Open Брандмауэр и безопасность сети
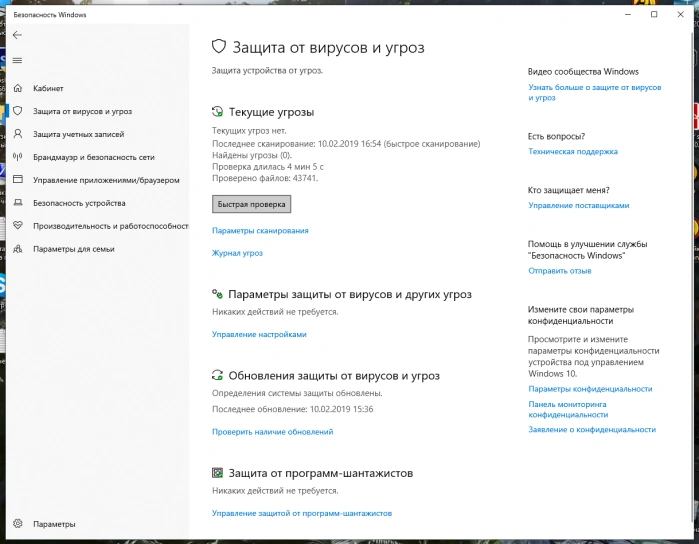This screenshot has width=699, height=544. [94, 157]
